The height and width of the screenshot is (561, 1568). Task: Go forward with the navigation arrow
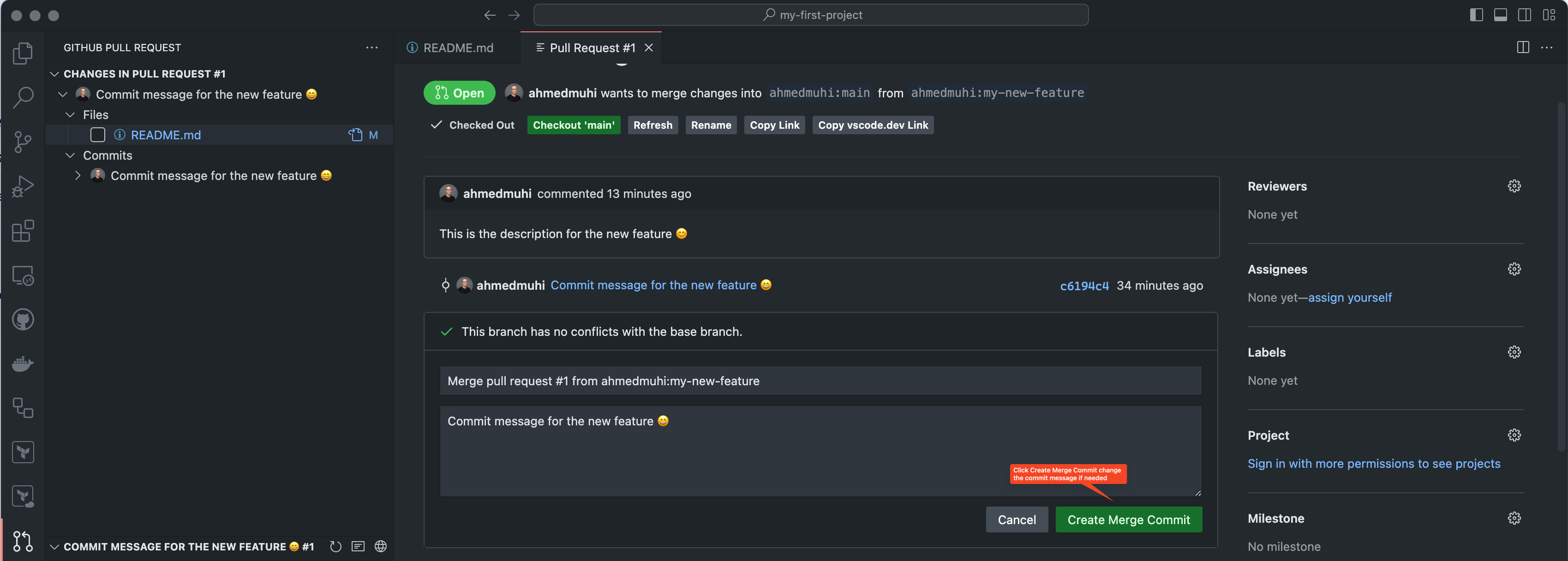[x=514, y=15]
